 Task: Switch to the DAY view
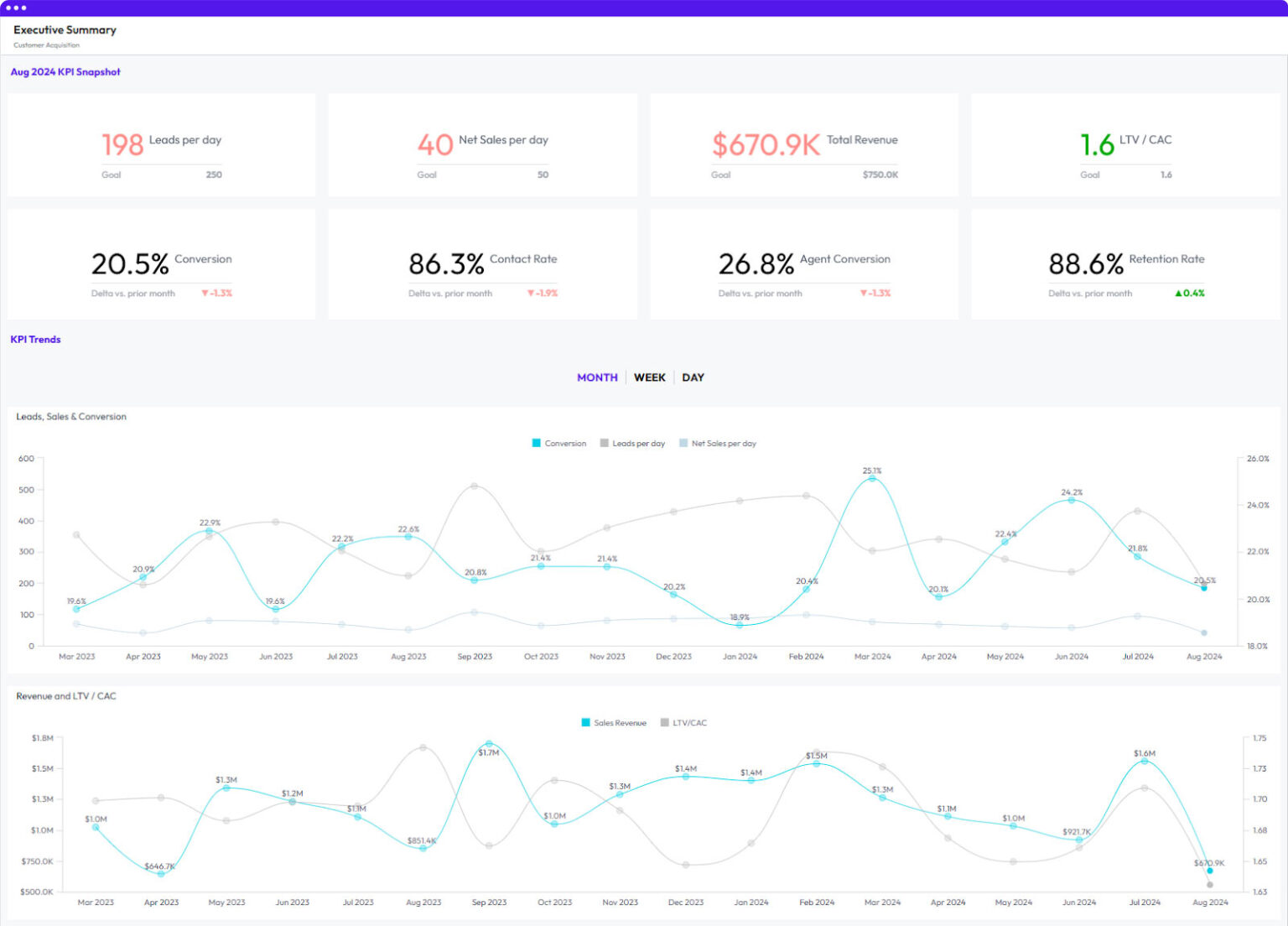point(693,377)
